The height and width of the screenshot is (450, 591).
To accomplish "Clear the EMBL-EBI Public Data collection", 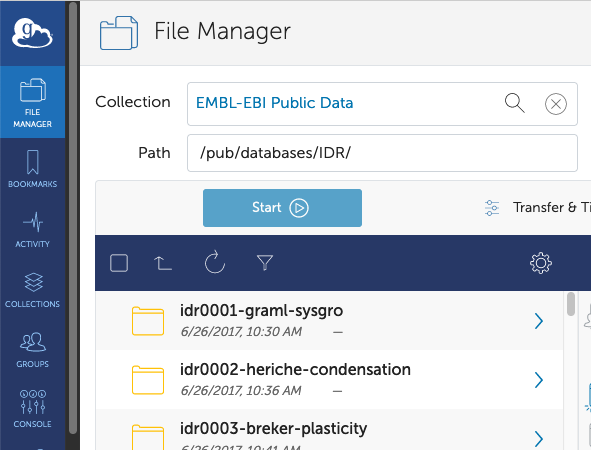I will (556, 104).
